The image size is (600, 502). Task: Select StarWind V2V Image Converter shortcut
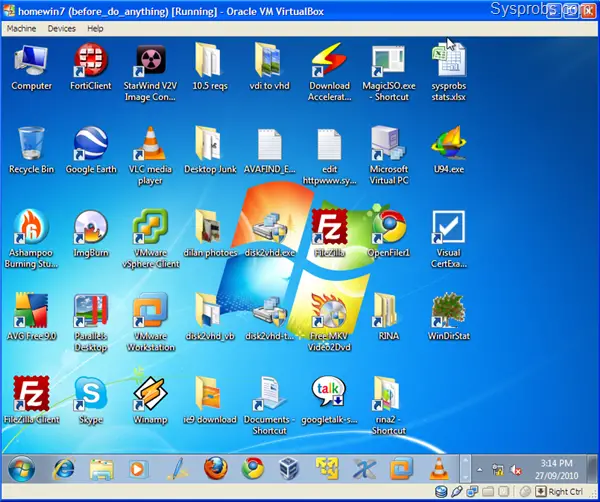click(150, 73)
